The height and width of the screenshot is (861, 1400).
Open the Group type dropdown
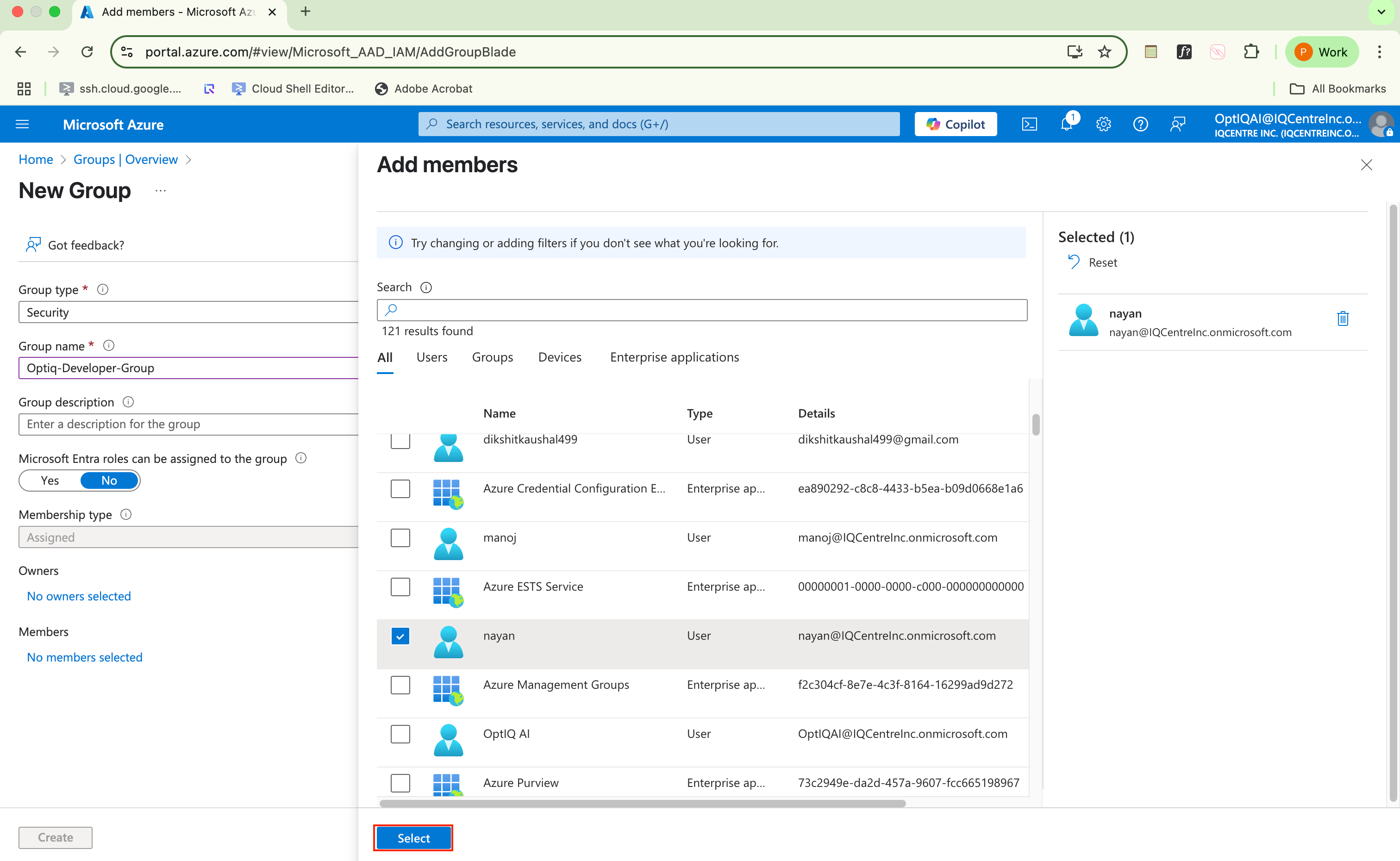click(188, 312)
